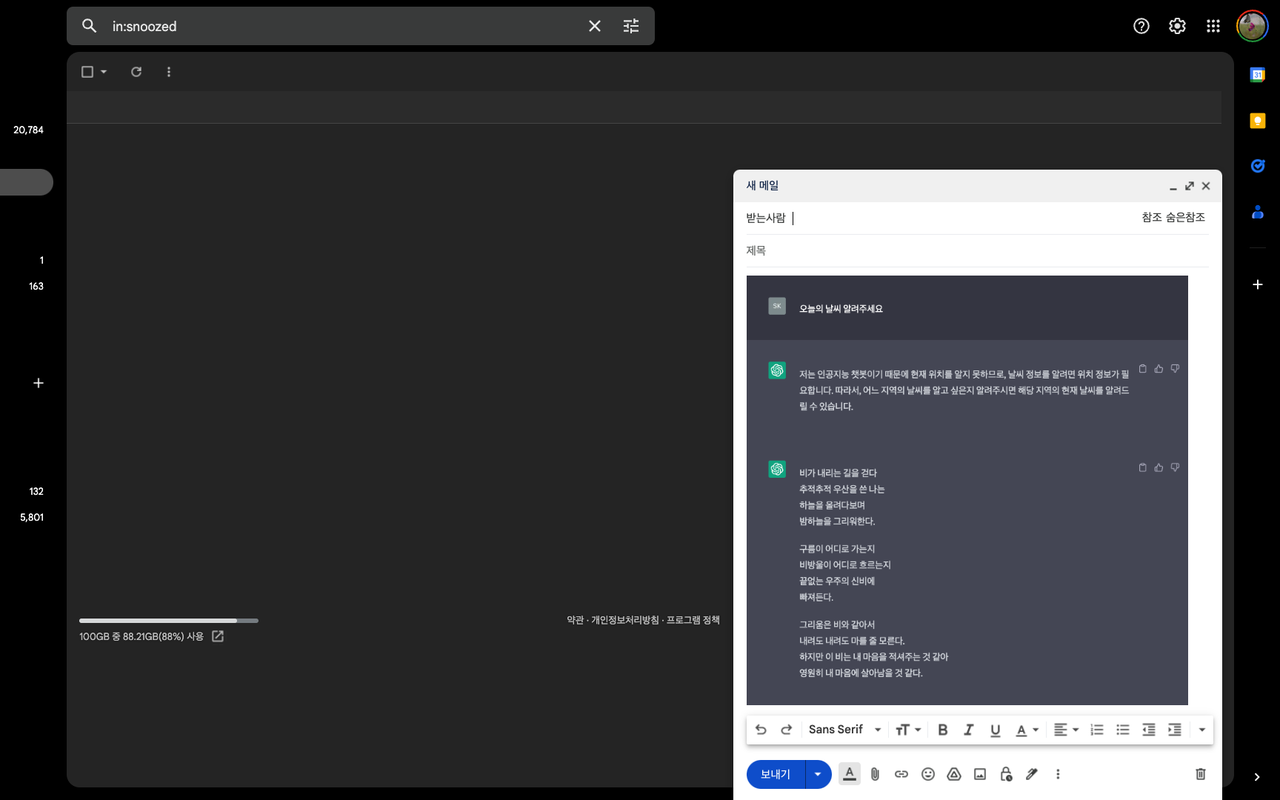The height and width of the screenshot is (800, 1280).
Task: Open Google apps grid
Action: (x=1213, y=26)
